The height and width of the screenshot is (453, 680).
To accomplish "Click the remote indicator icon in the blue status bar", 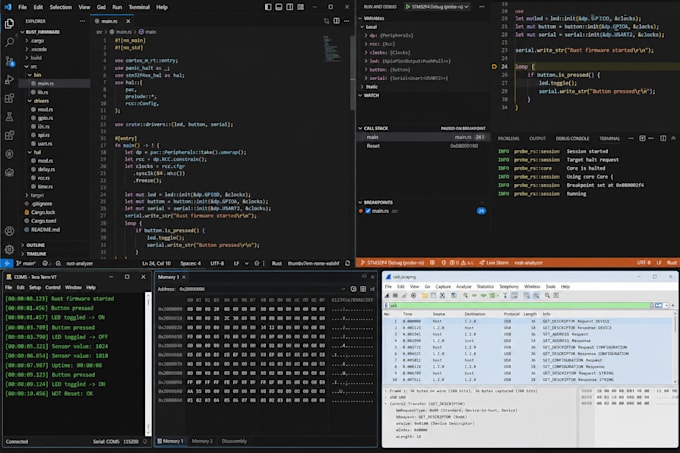I will 7,263.
